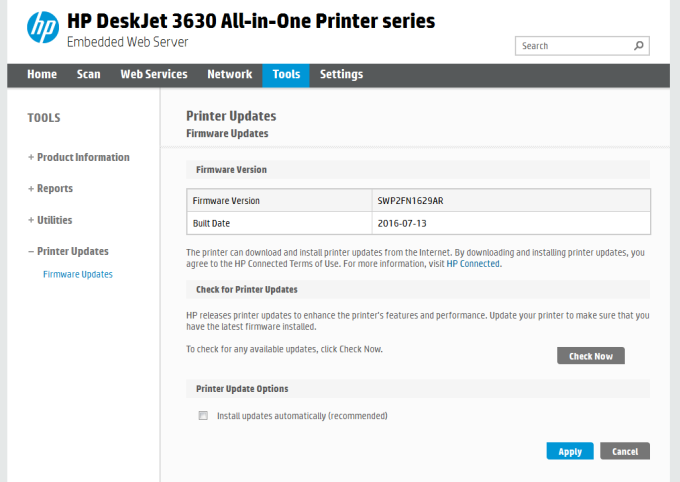The height and width of the screenshot is (482, 680).
Task: Click the Check for Printer Updates header
Action: [247, 289]
